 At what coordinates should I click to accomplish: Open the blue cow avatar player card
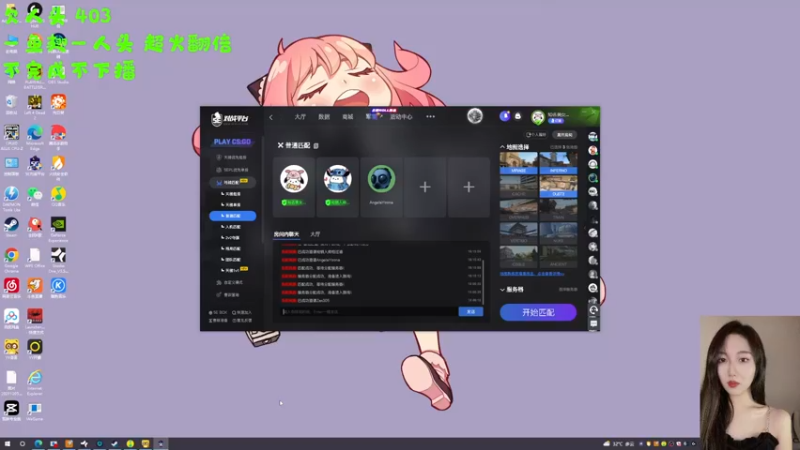coord(337,187)
